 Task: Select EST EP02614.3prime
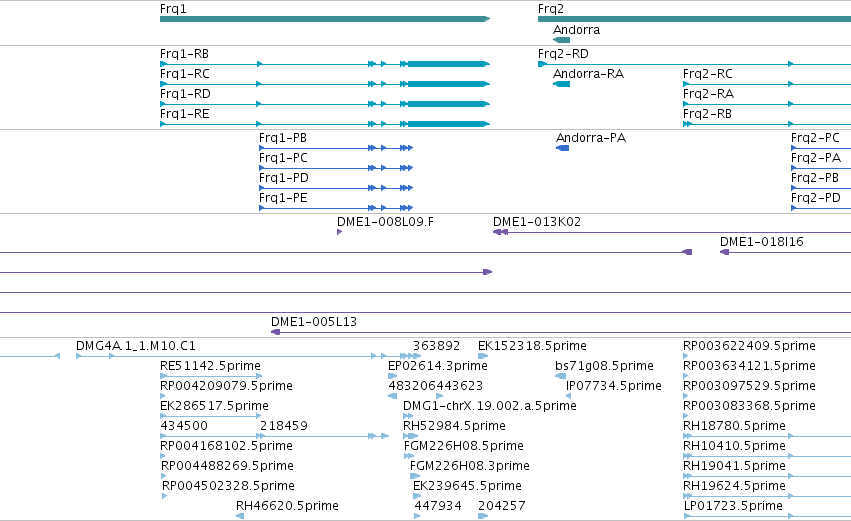pos(438,366)
